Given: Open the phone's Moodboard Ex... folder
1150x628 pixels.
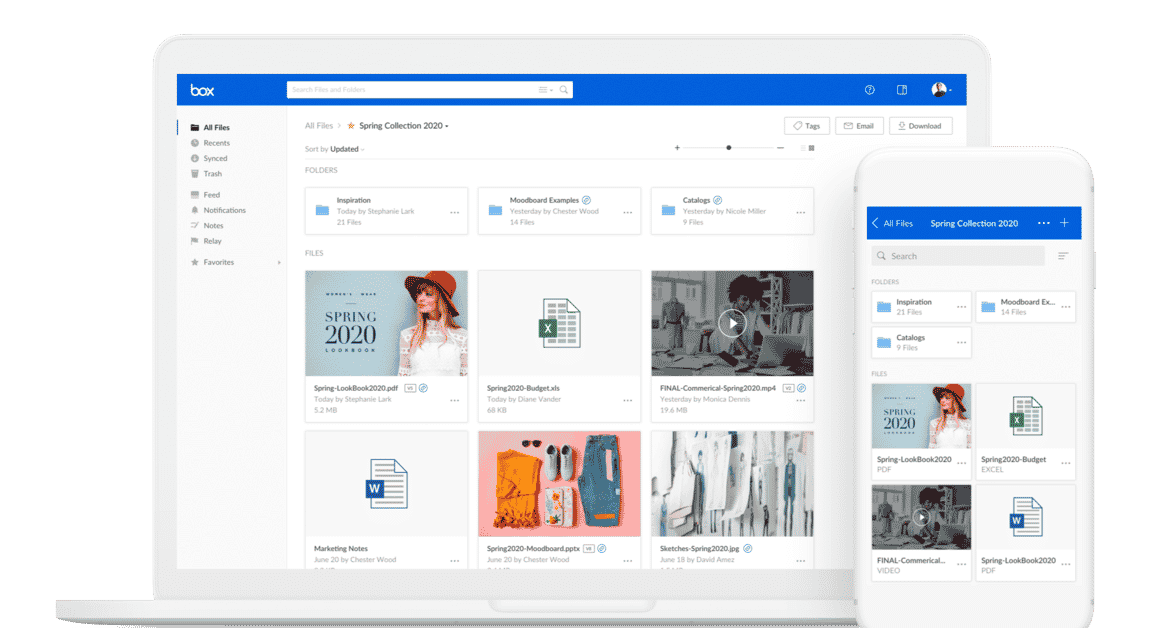Looking at the screenshot, I should [x=1025, y=307].
